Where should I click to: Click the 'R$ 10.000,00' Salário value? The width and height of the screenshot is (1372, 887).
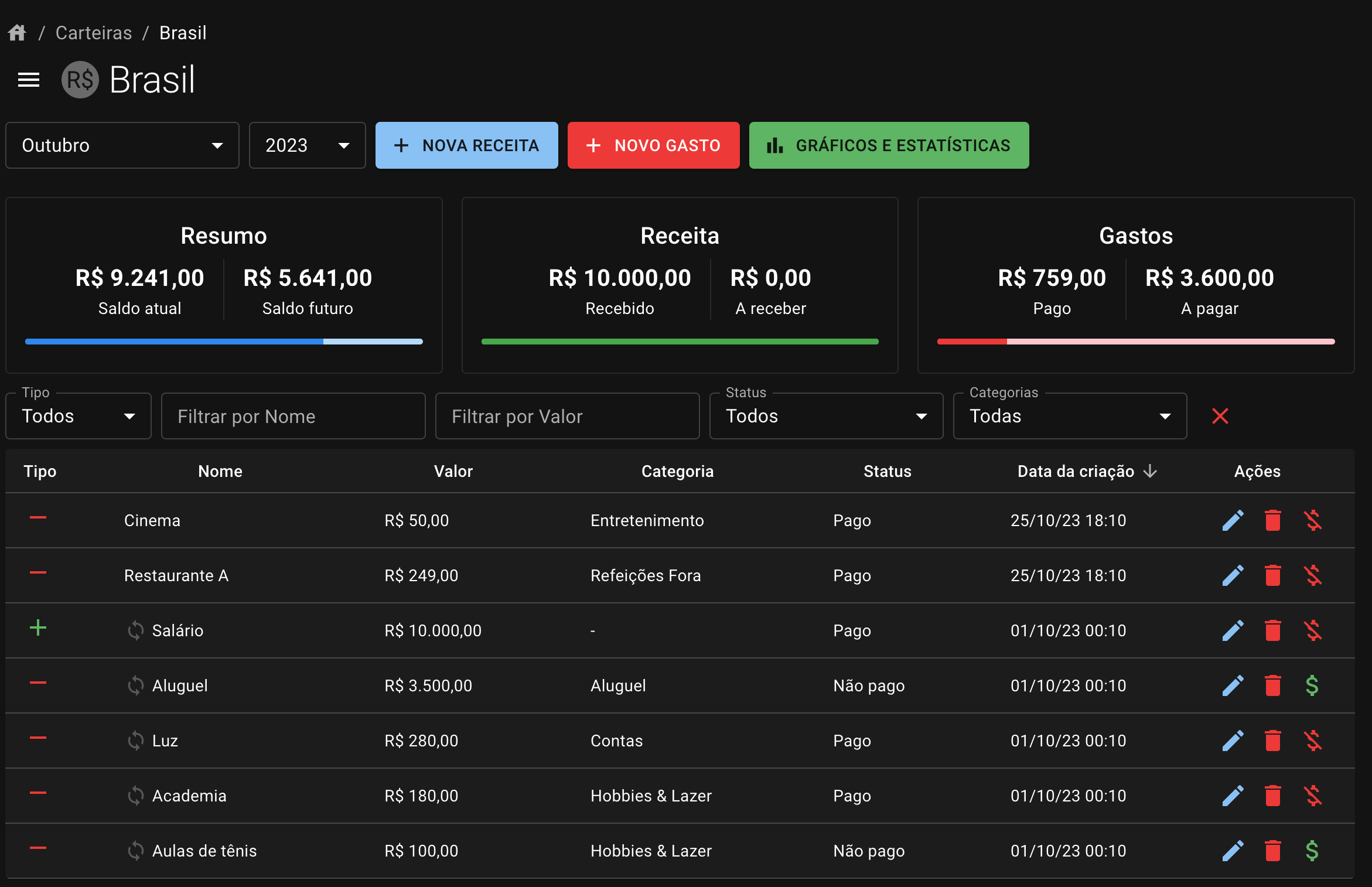[x=433, y=630]
